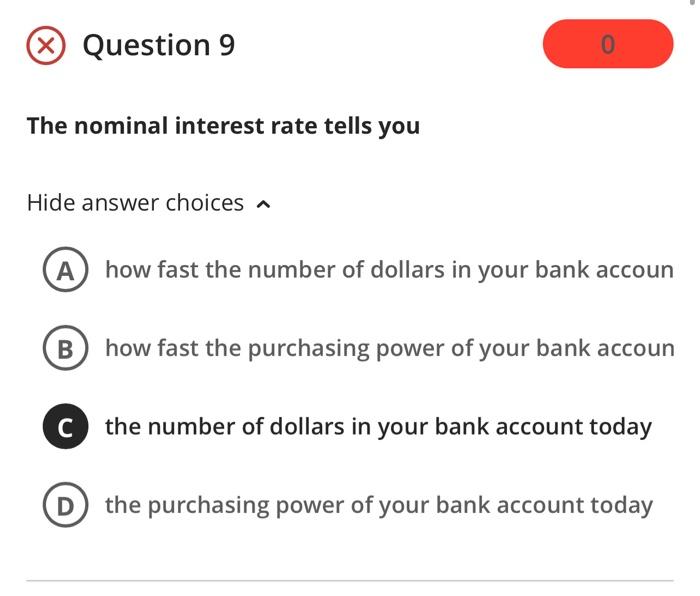This screenshot has height=596, width=700.
Task: Select "the number of dollars in your bank account today"
Action: pos(378,427)
